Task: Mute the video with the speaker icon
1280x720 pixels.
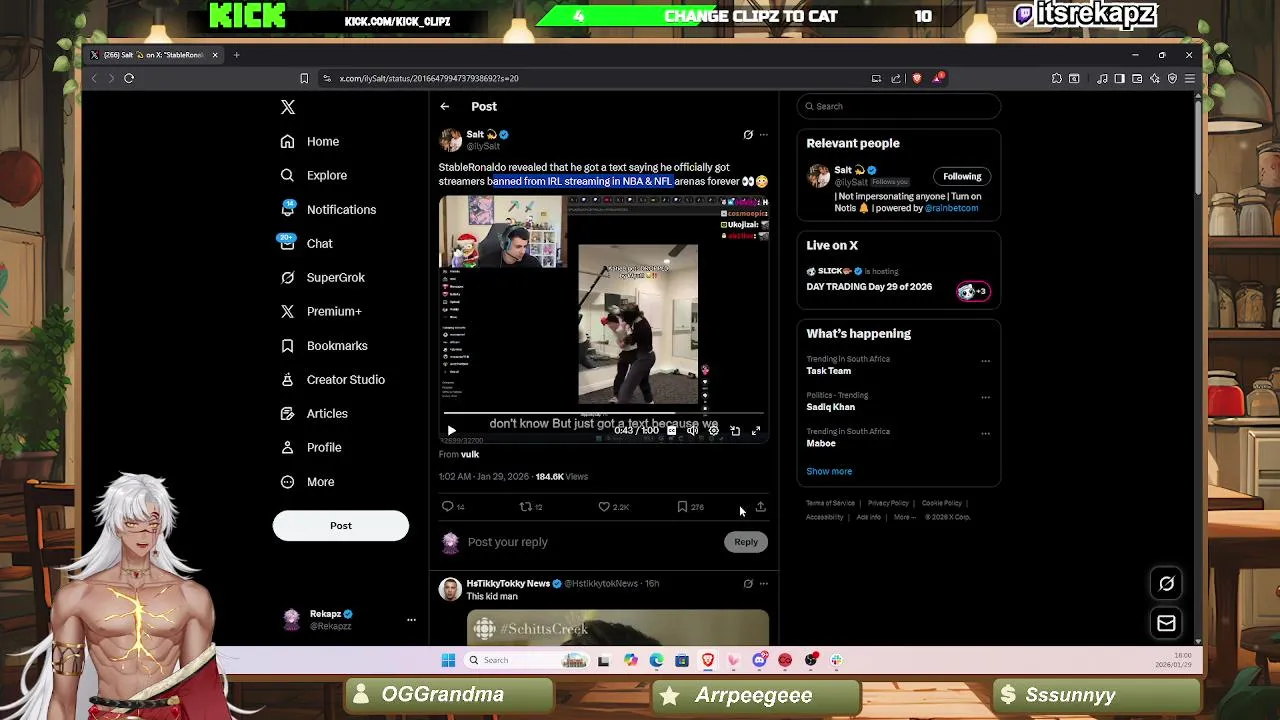Action: (x=692, y=431)
